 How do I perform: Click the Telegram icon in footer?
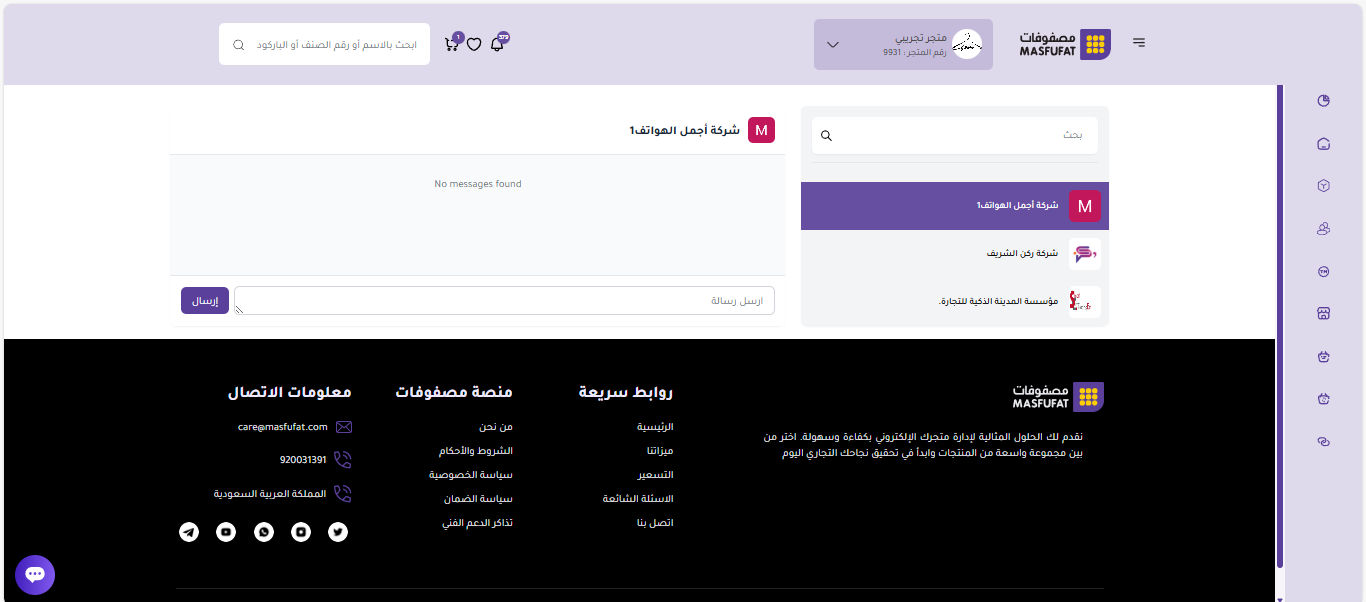189,532
